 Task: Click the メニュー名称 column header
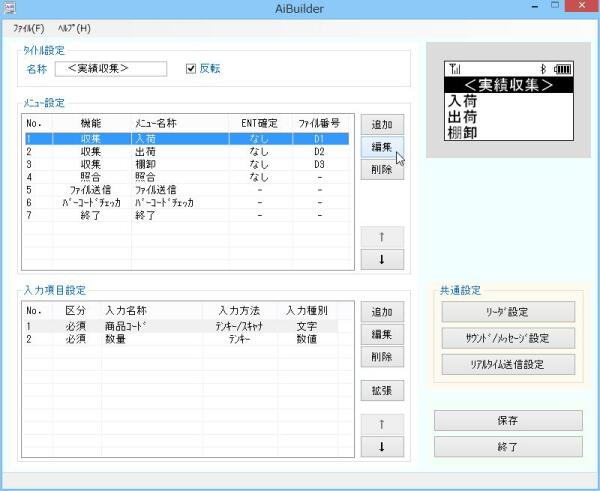(180, 123)
